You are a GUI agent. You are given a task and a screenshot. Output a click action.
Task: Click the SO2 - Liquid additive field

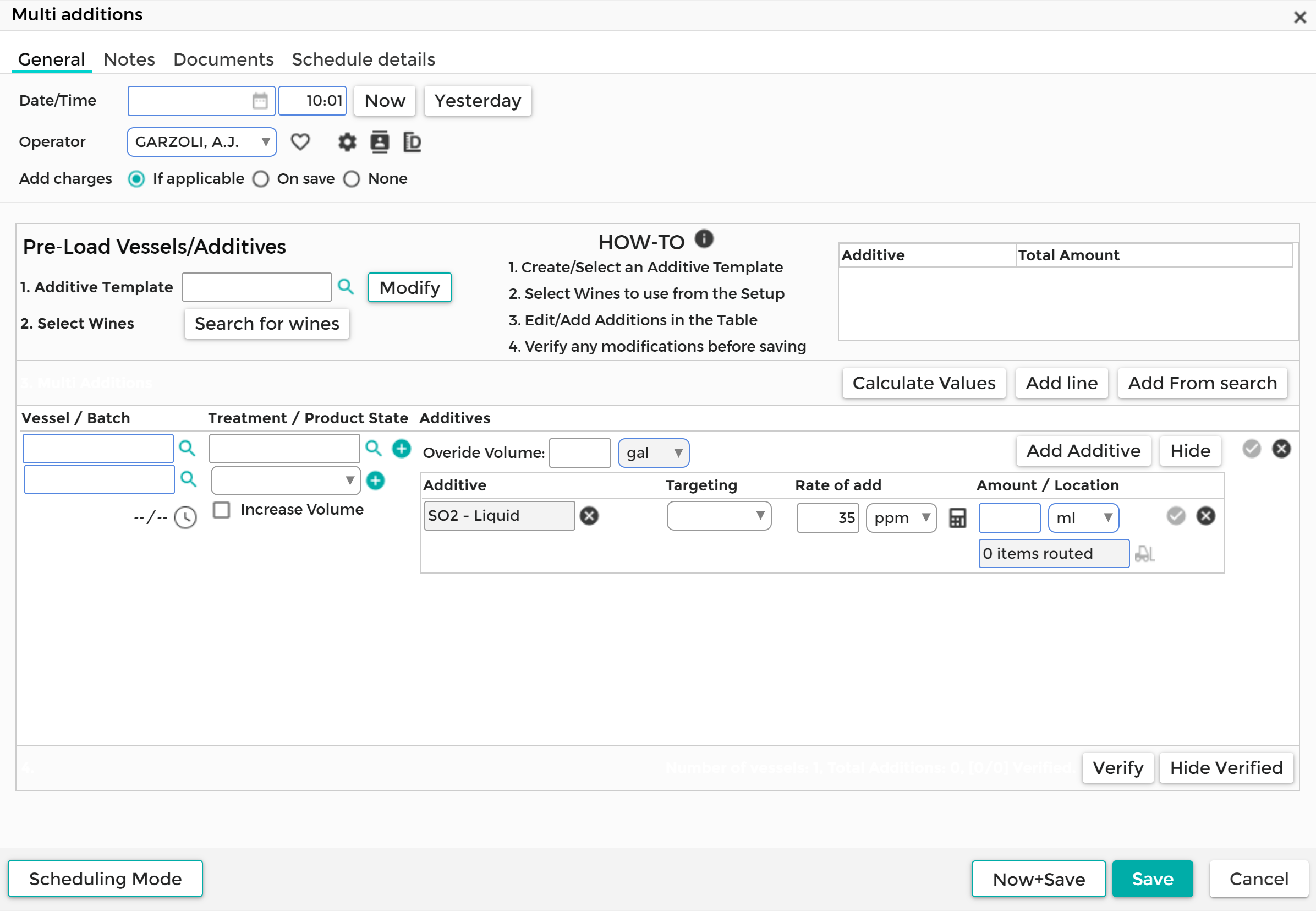click(x=500, y=516)
